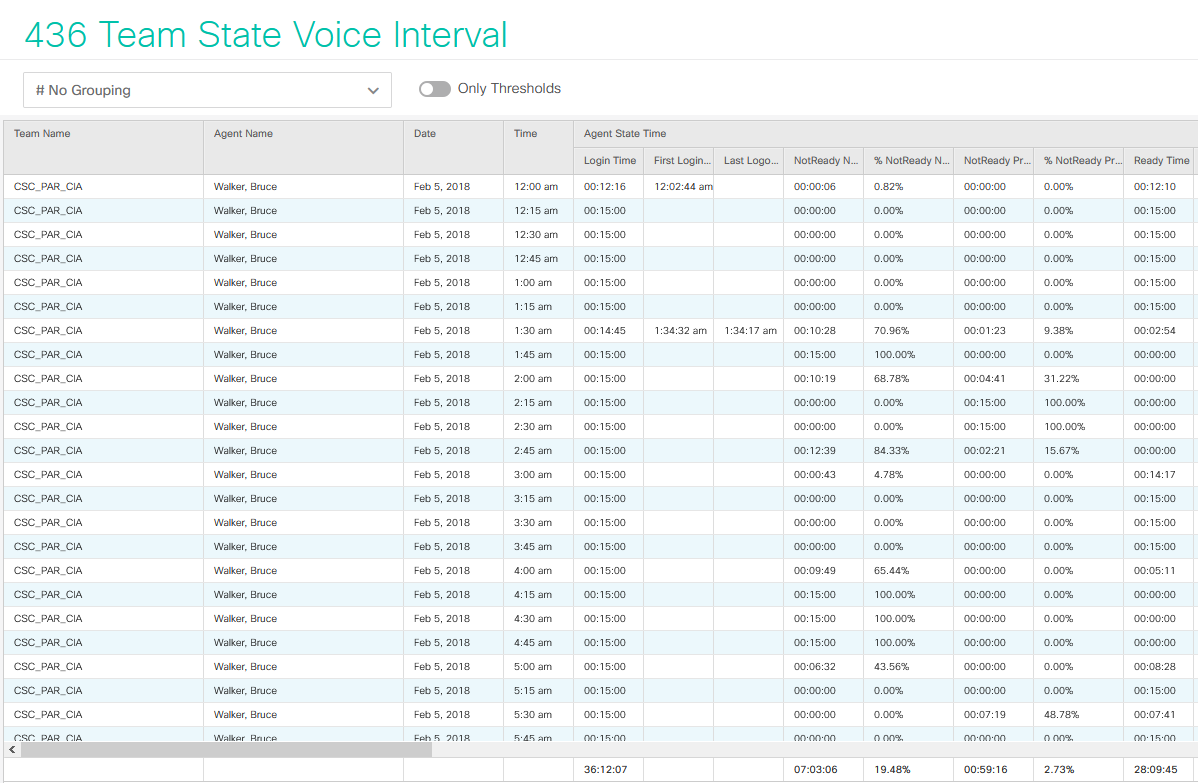1198x783 pixels.
Task: Click the horizontal scrollbar thumb
Action: point(226,749)
